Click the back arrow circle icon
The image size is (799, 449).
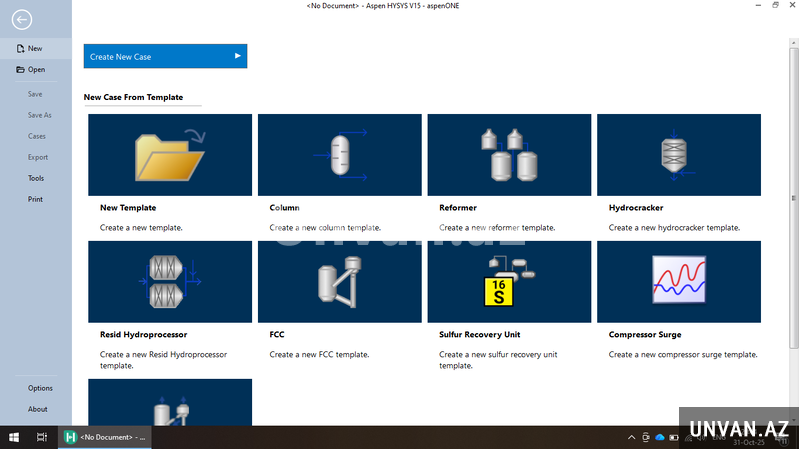(21, 19)
